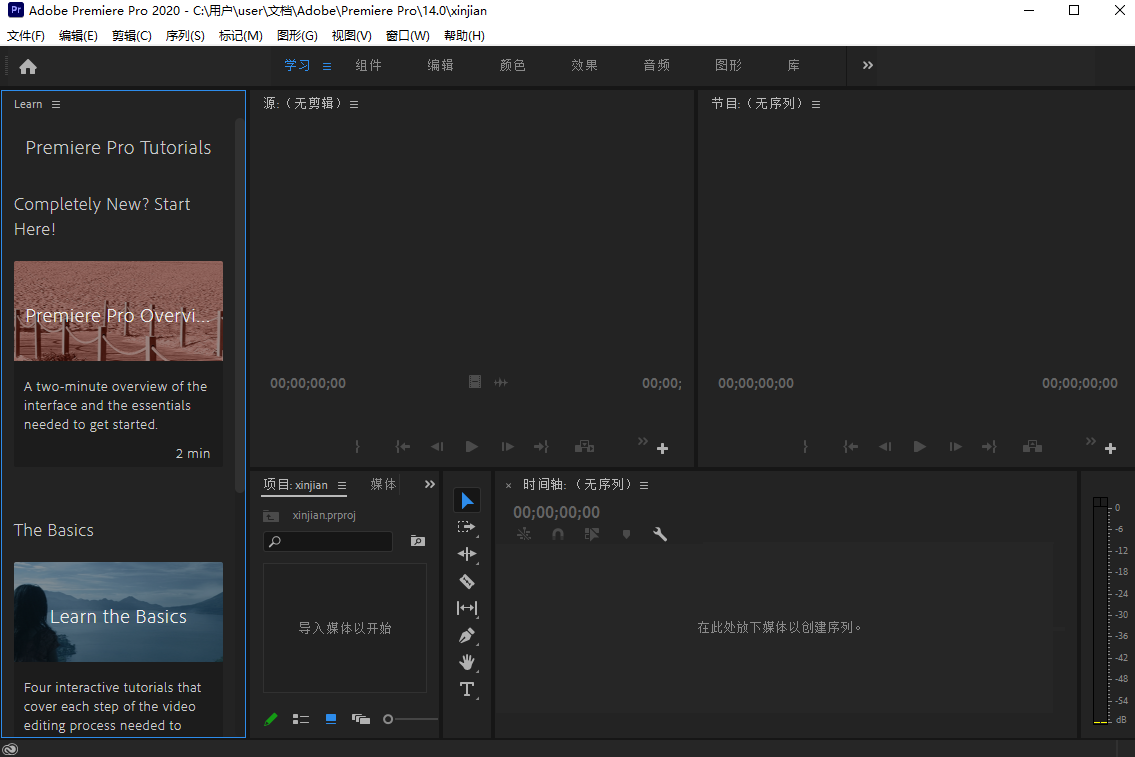Screen dimensions: 1135x757
Task: Go to In point in Program monitor
Action: click(x=851, y=447)
